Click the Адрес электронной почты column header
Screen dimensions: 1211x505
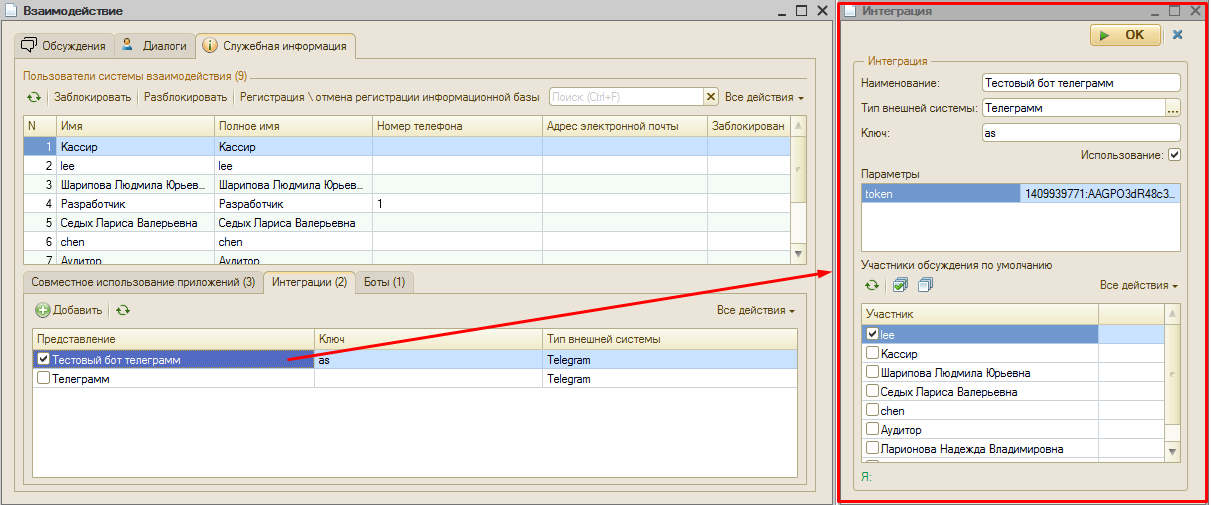tap(625, 126)
